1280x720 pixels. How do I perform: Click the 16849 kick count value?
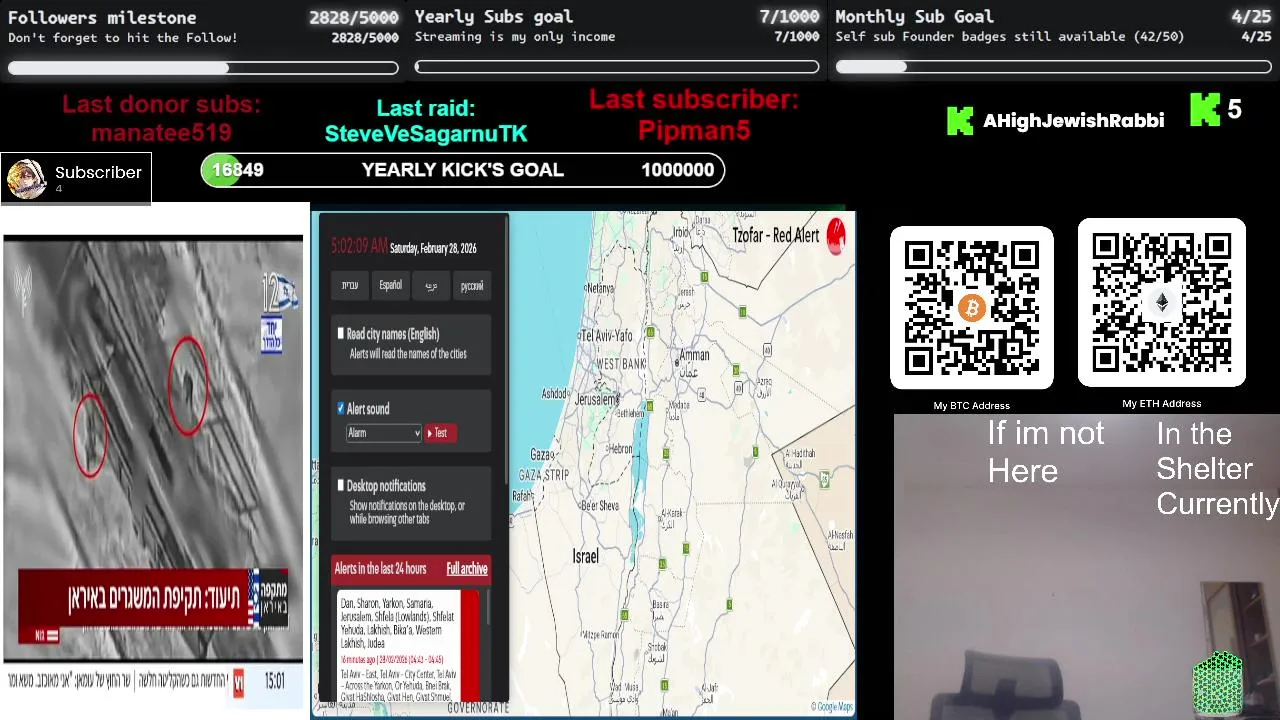coord(237,170)
